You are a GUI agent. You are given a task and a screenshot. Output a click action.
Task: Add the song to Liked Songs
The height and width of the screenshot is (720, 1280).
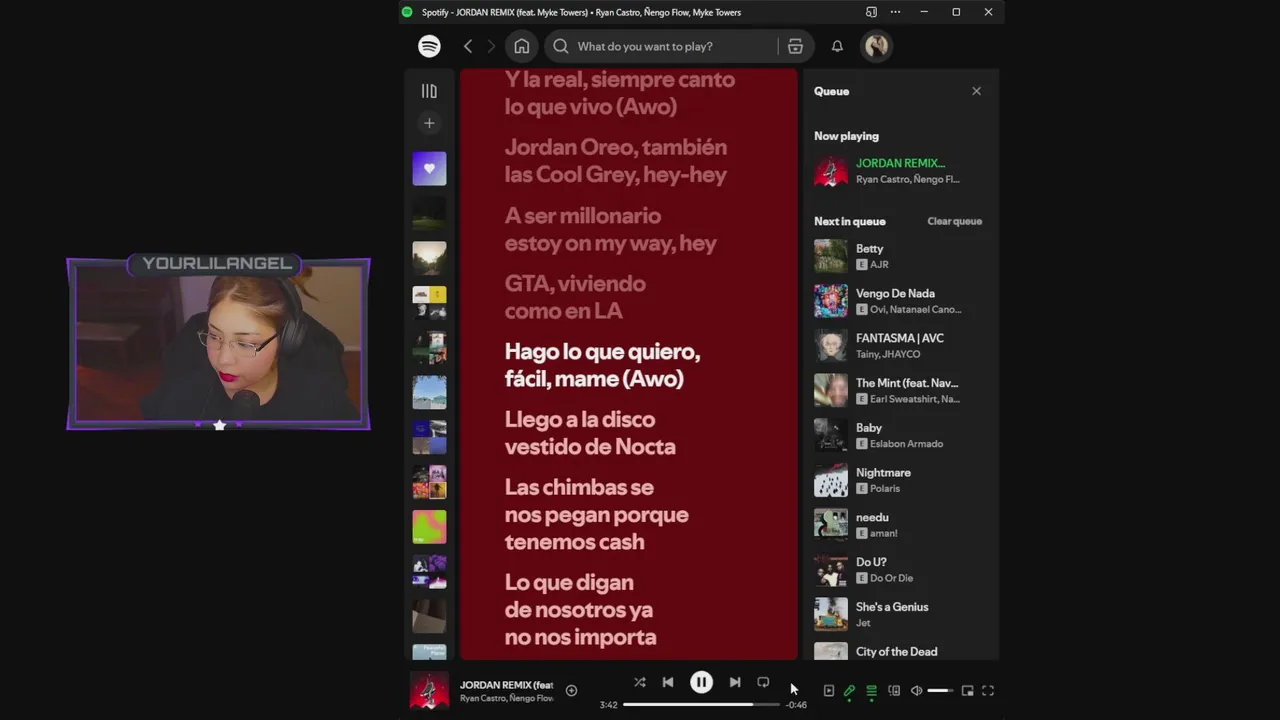tap(571, 690)
